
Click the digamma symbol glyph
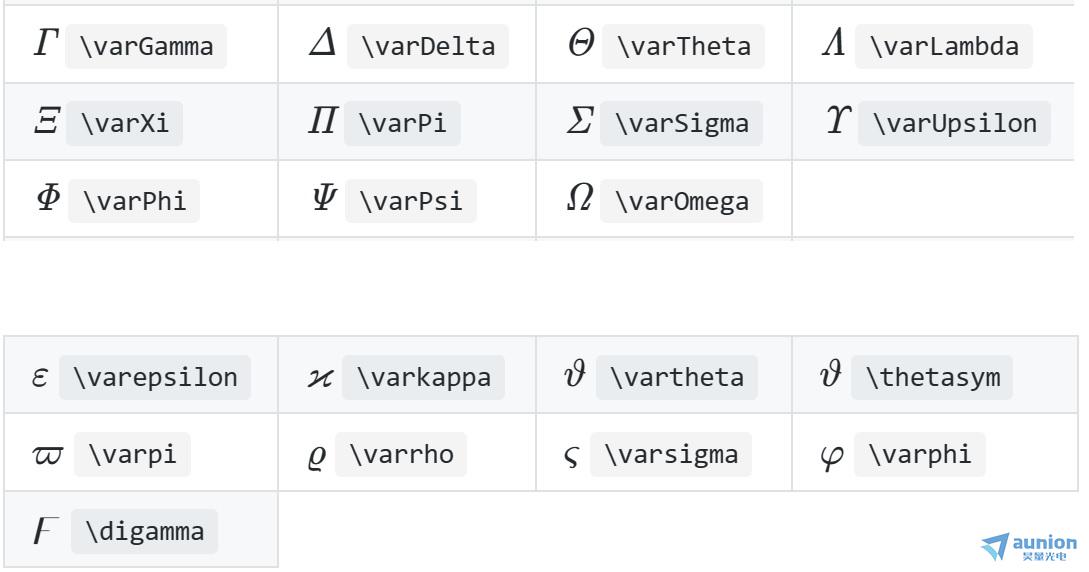[x=46, y=531]
